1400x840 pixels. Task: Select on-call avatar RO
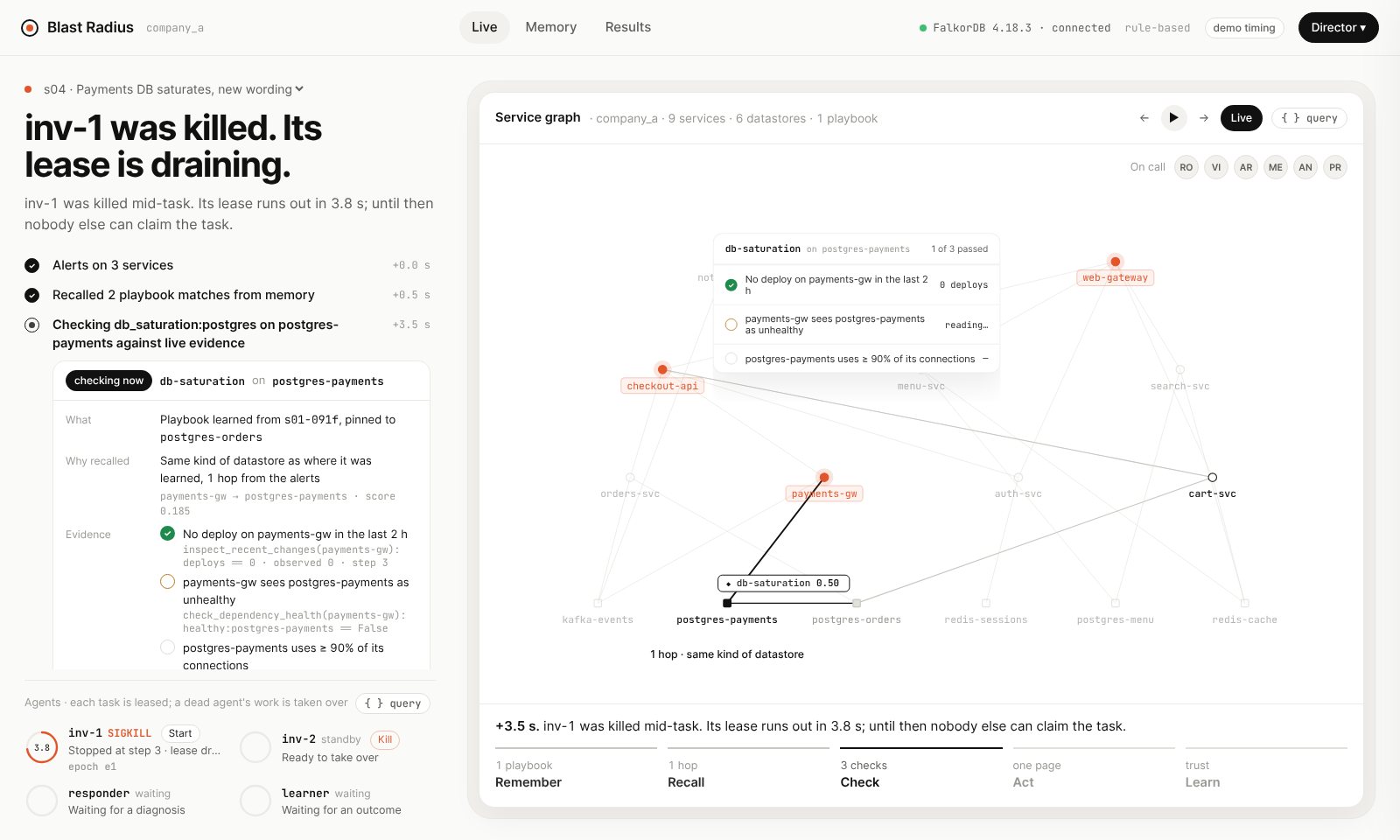tap(1186, 167)
